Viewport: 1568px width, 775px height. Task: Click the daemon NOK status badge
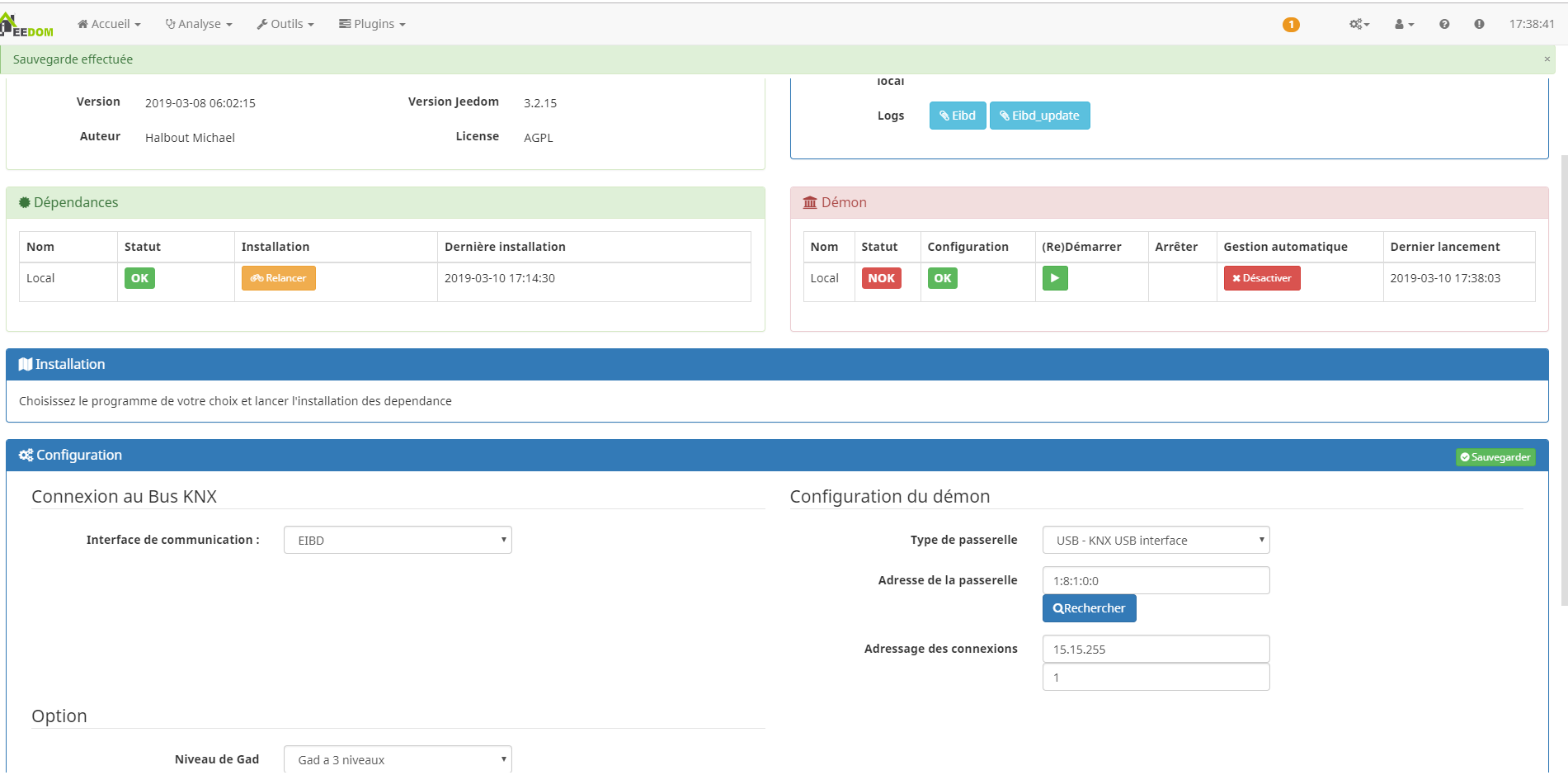[881, 278]
